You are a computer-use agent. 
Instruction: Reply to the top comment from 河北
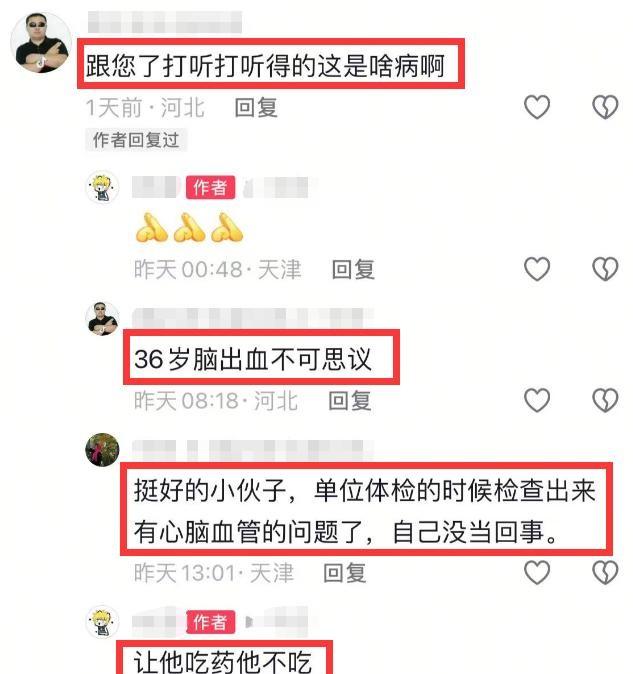pyautogui.click(x=256, y=107)
